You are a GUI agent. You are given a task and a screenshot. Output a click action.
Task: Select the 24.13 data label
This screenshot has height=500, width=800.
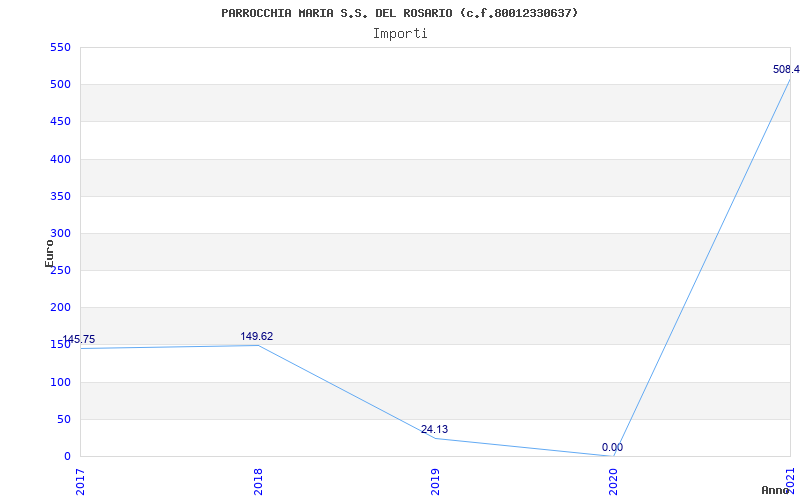click(x=434, y=429)
